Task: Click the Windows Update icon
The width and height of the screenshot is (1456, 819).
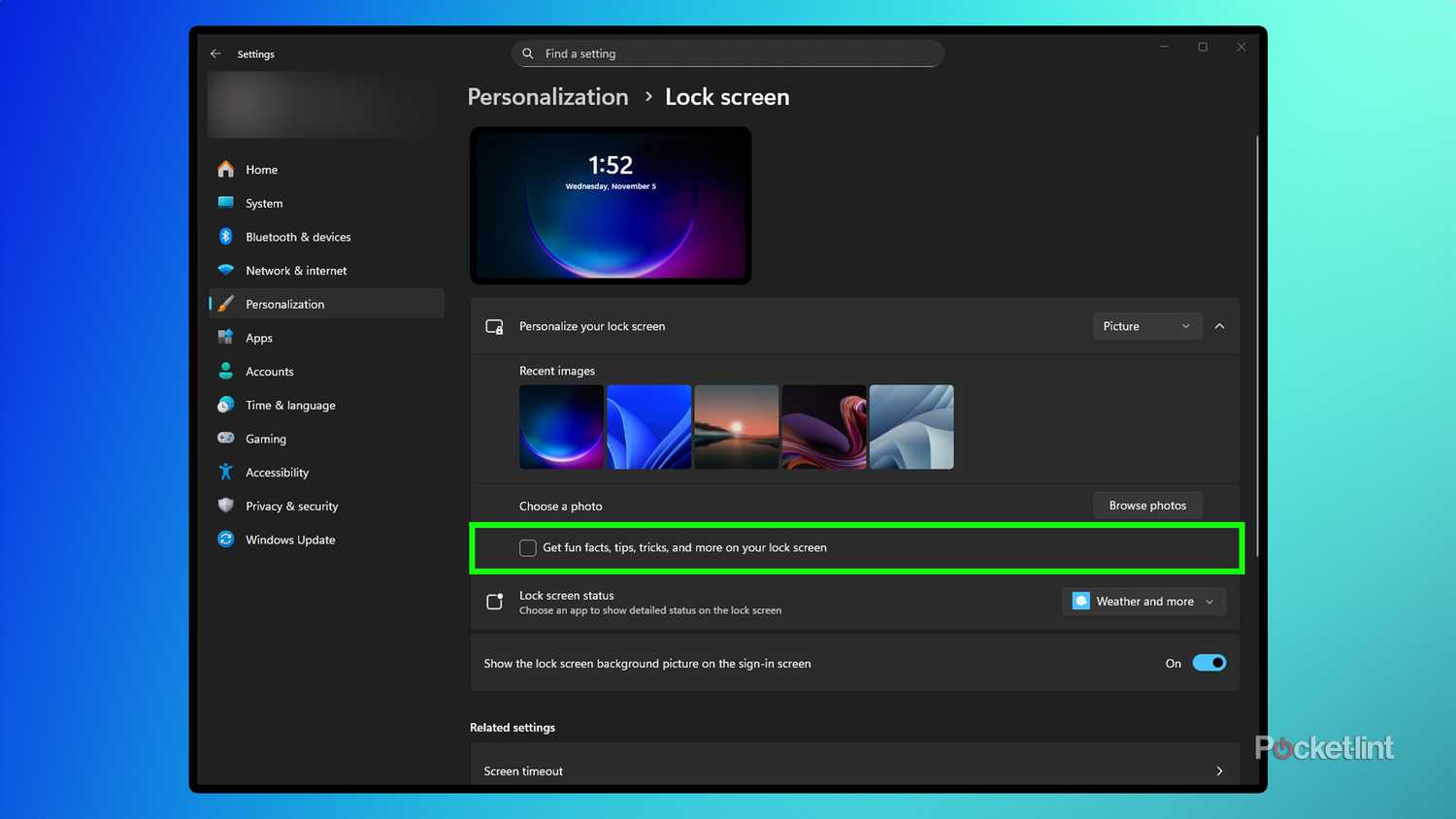Action: pos(225,540)
